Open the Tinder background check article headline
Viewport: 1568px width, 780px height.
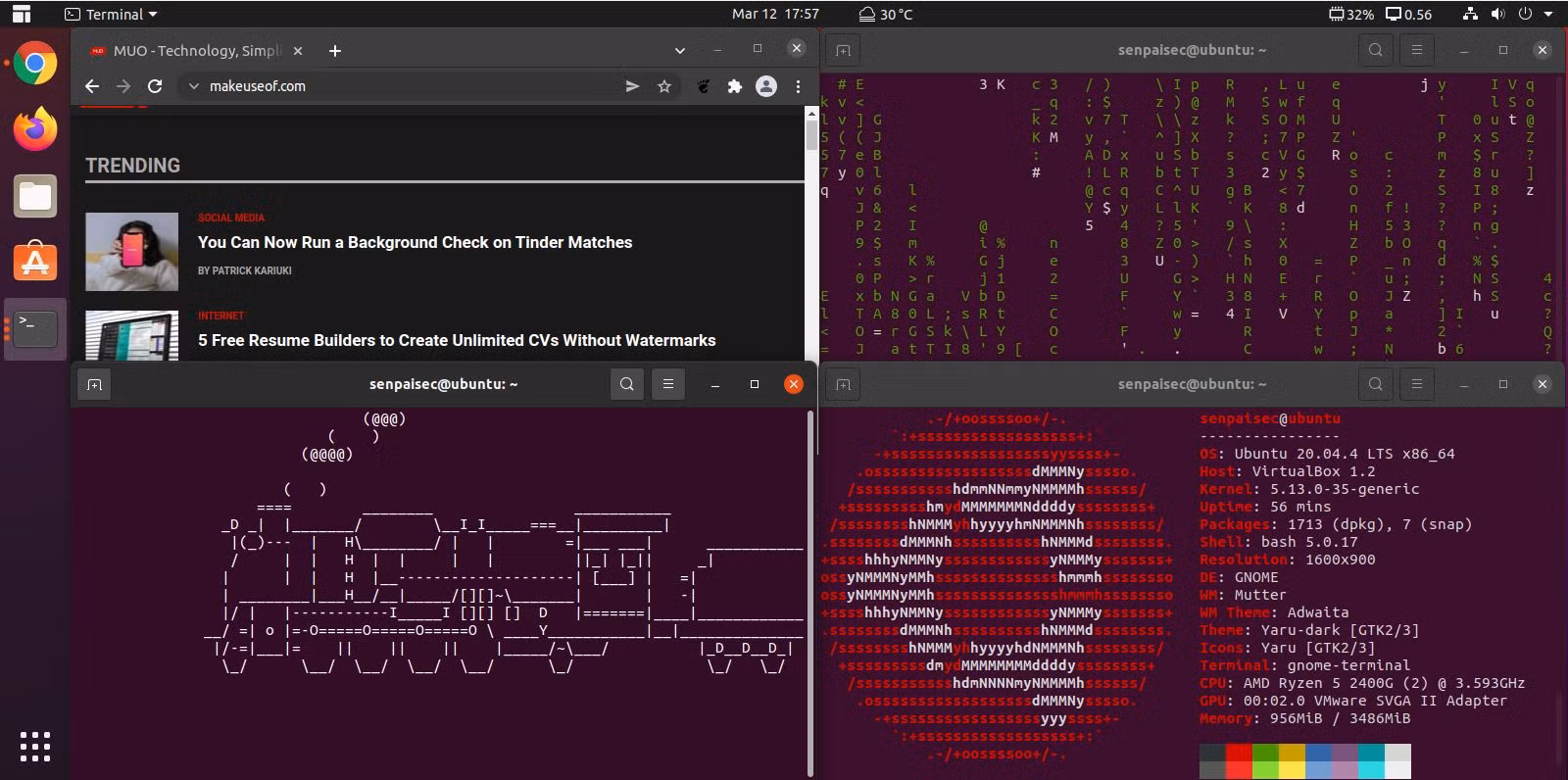415,242
